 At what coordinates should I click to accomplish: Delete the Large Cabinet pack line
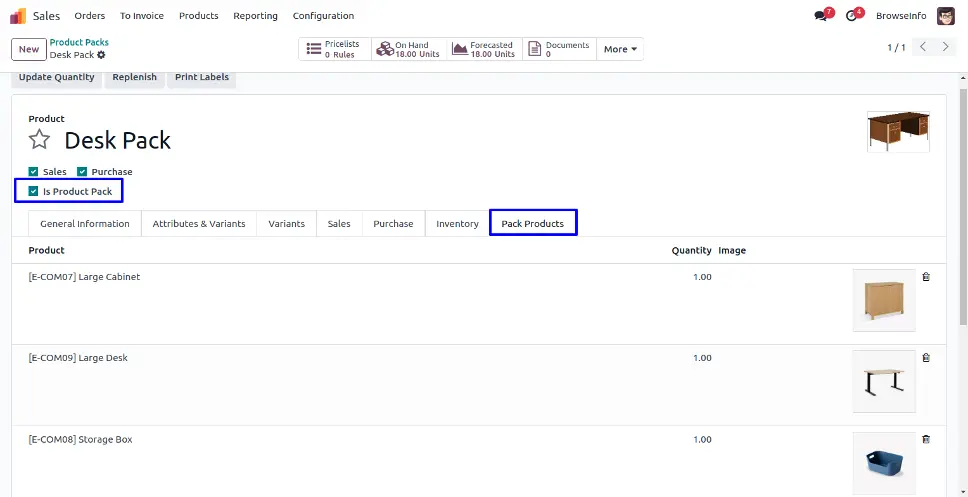pyautogui.click(x=925, y=277)
